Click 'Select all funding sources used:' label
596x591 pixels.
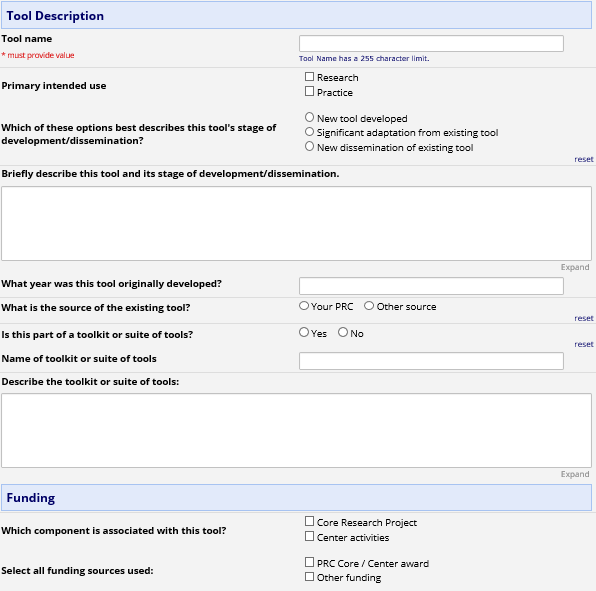click(x=78, y=570)
